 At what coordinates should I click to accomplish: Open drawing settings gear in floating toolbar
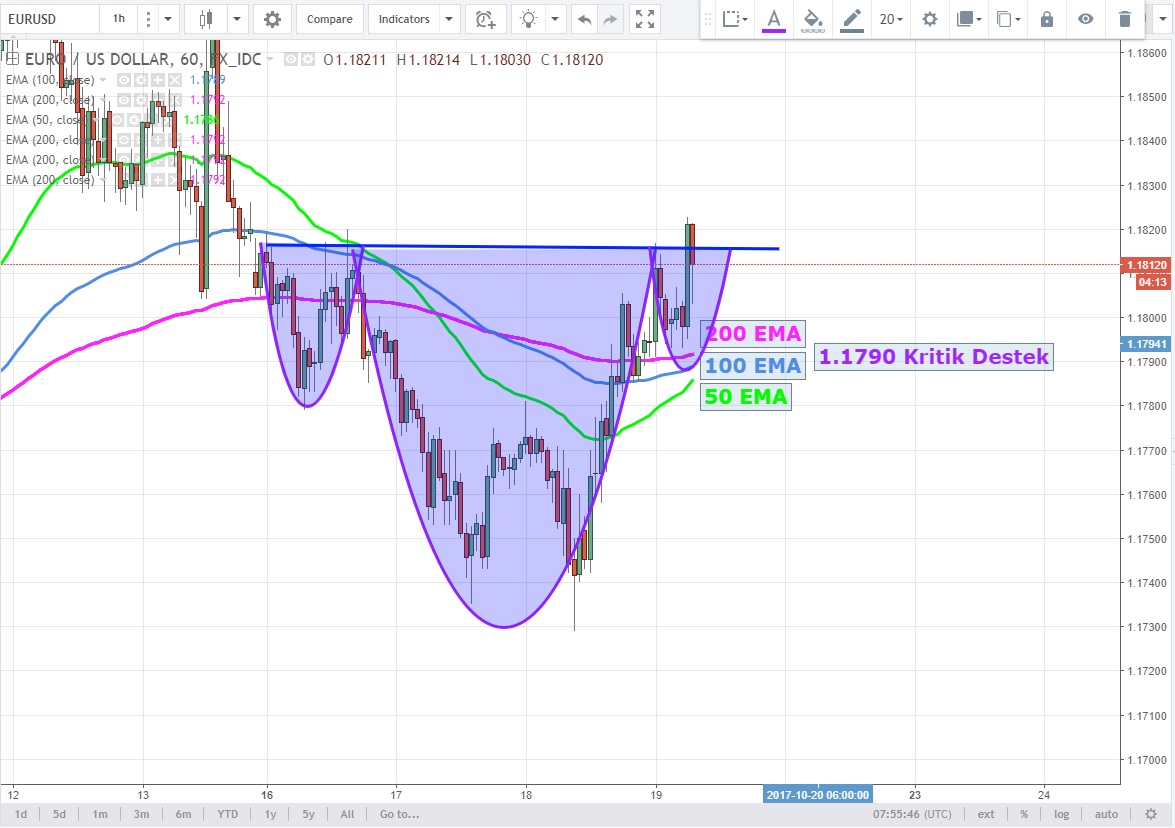(x=930, y=19)
